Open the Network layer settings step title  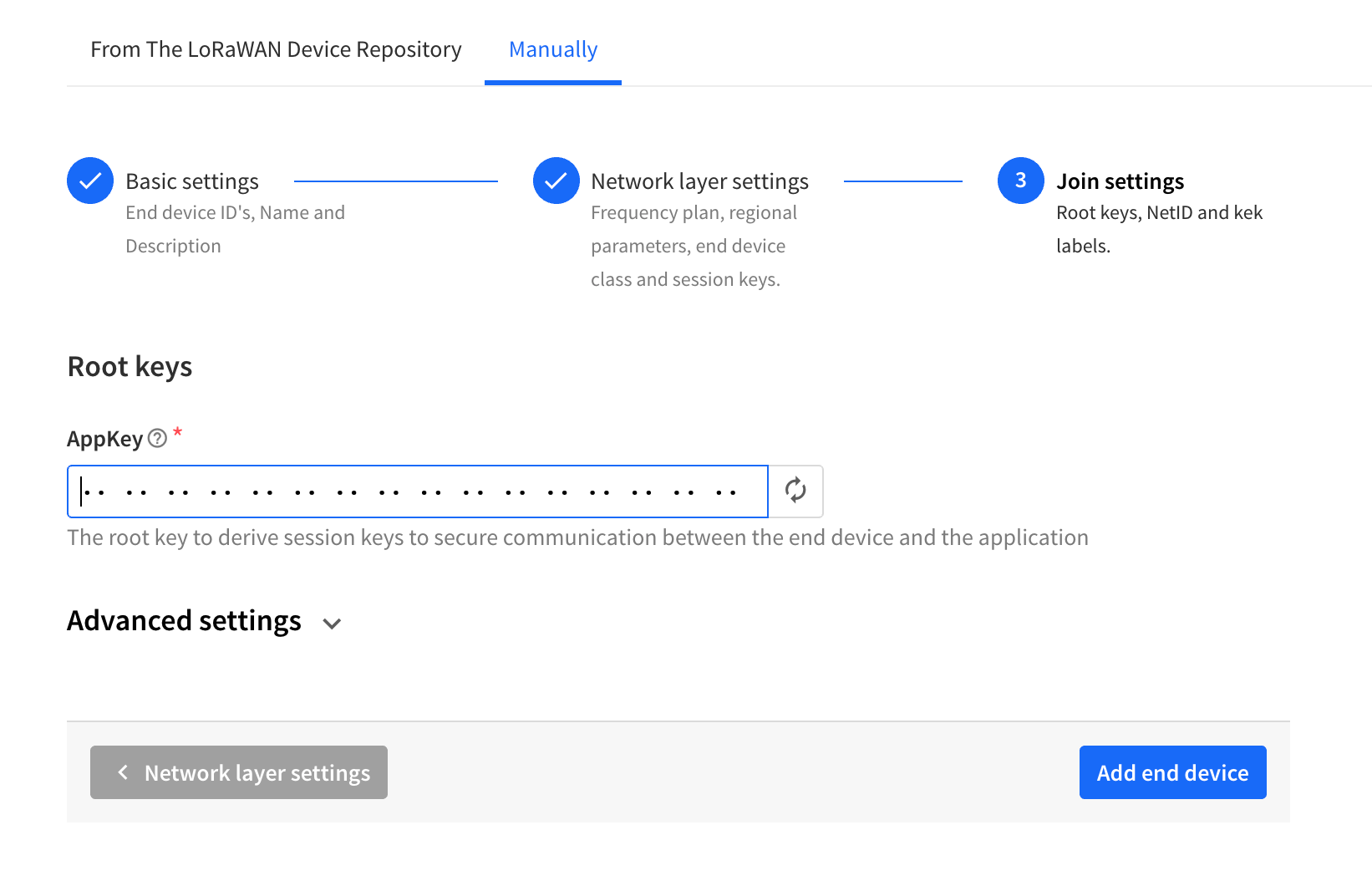(x=699, y=181)
